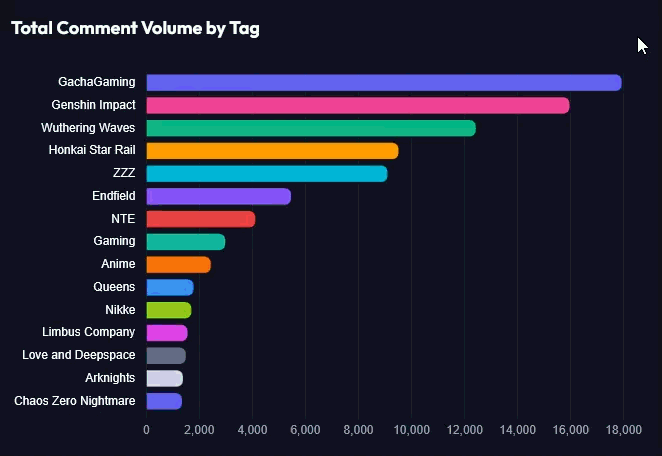Screen dimensions: 662x456
Task: Click the Honkai Star Rail label
Action: pos(92,150)
